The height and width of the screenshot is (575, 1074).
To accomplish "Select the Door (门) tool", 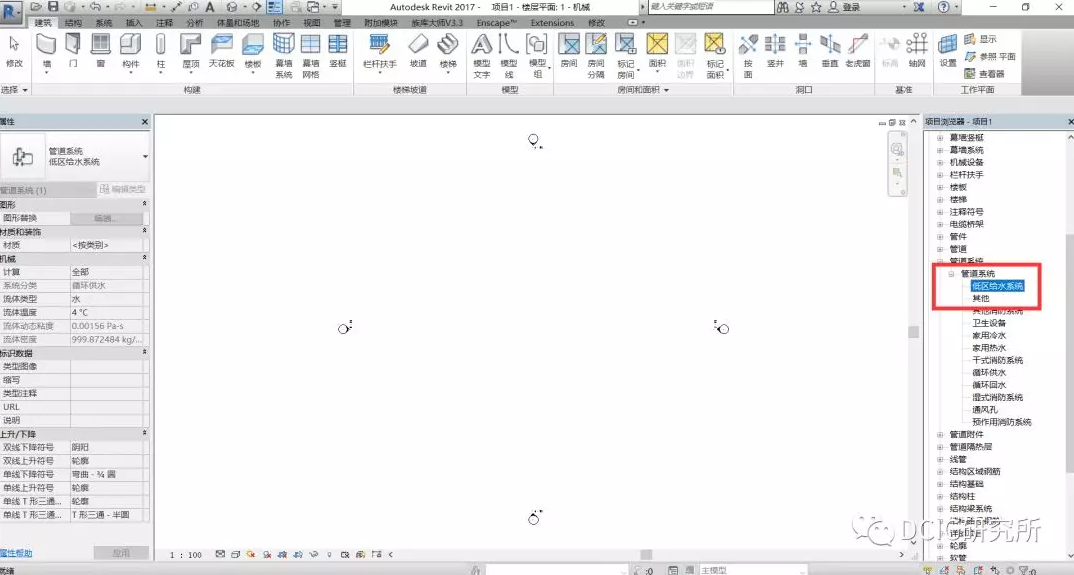I will pyautogui.click(x=73, y=51).
